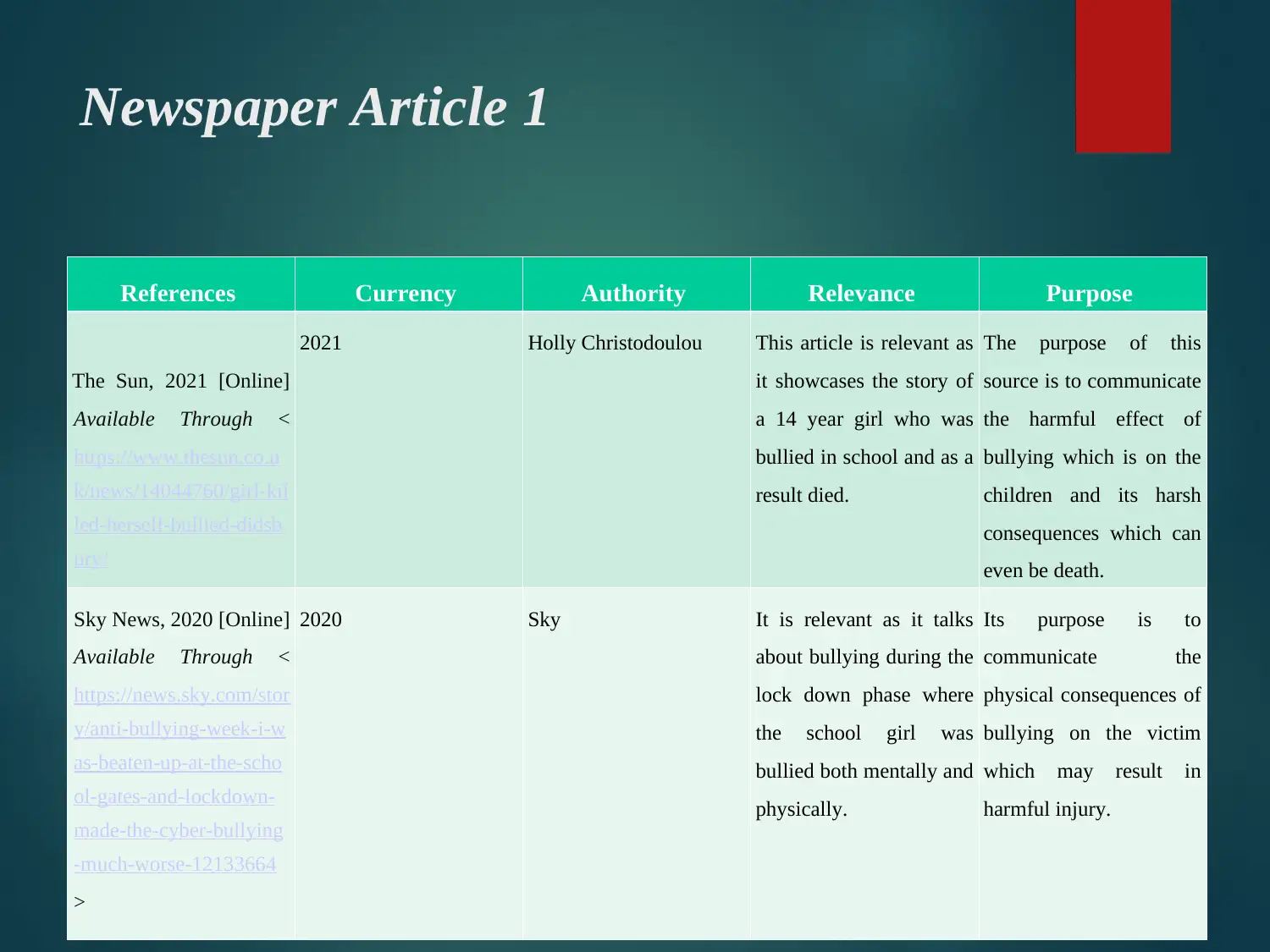The height and width of the screenshot is (952, 1270).
Task: Click the Purpose column header
Action: pos(1093,284)
